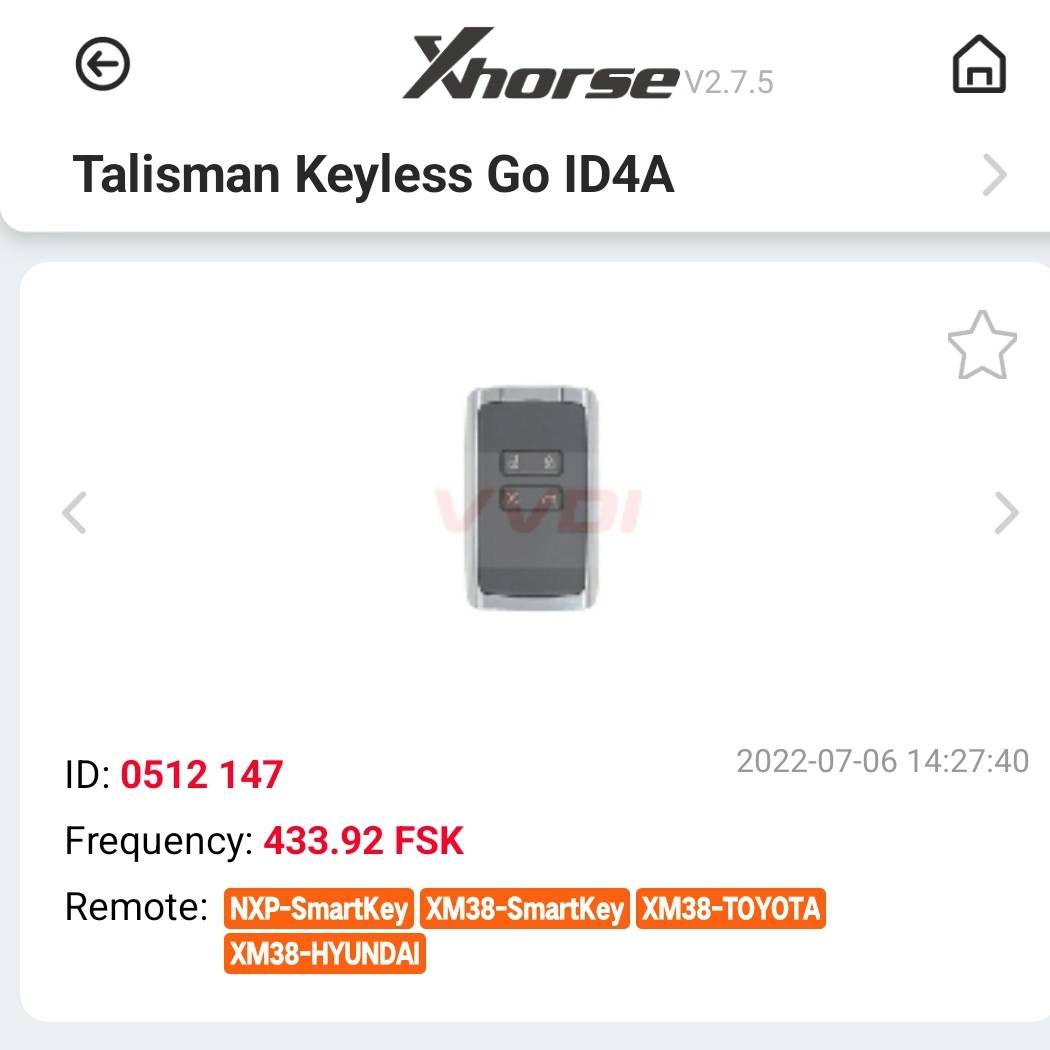Show next remote with right chevron
Screen dimensions: 1050x1050
coord(1006,513)
